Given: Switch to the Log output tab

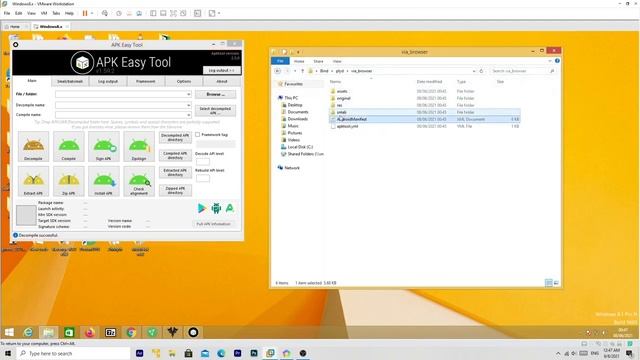Looking at the screenshot, I should (x=108, y=82).
